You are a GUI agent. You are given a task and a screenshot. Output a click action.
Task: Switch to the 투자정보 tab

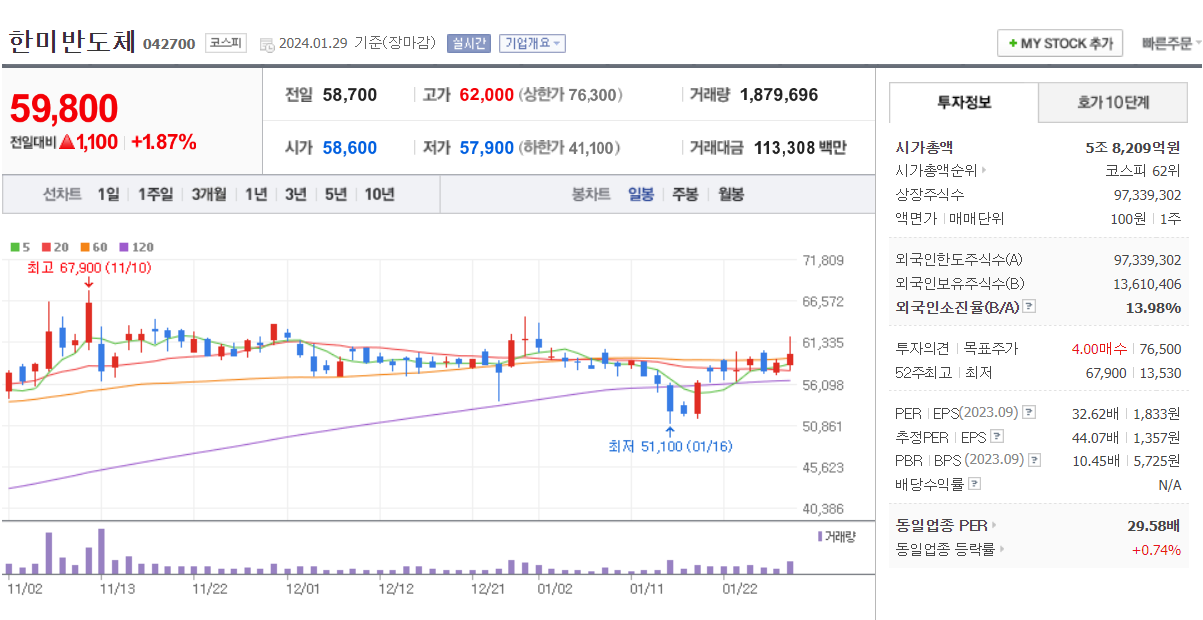coord(964,103)
